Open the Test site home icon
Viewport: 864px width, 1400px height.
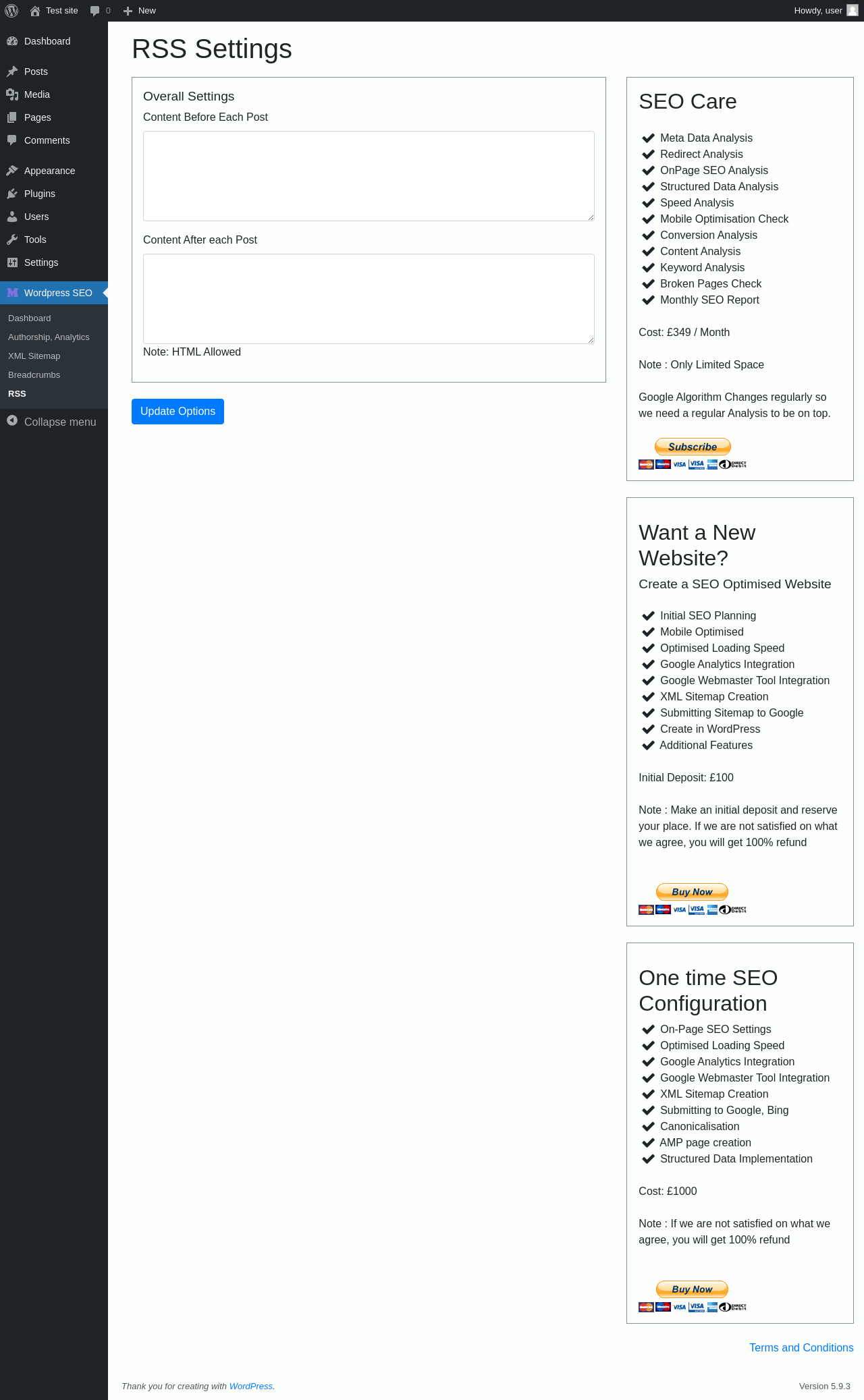(35, 11)
